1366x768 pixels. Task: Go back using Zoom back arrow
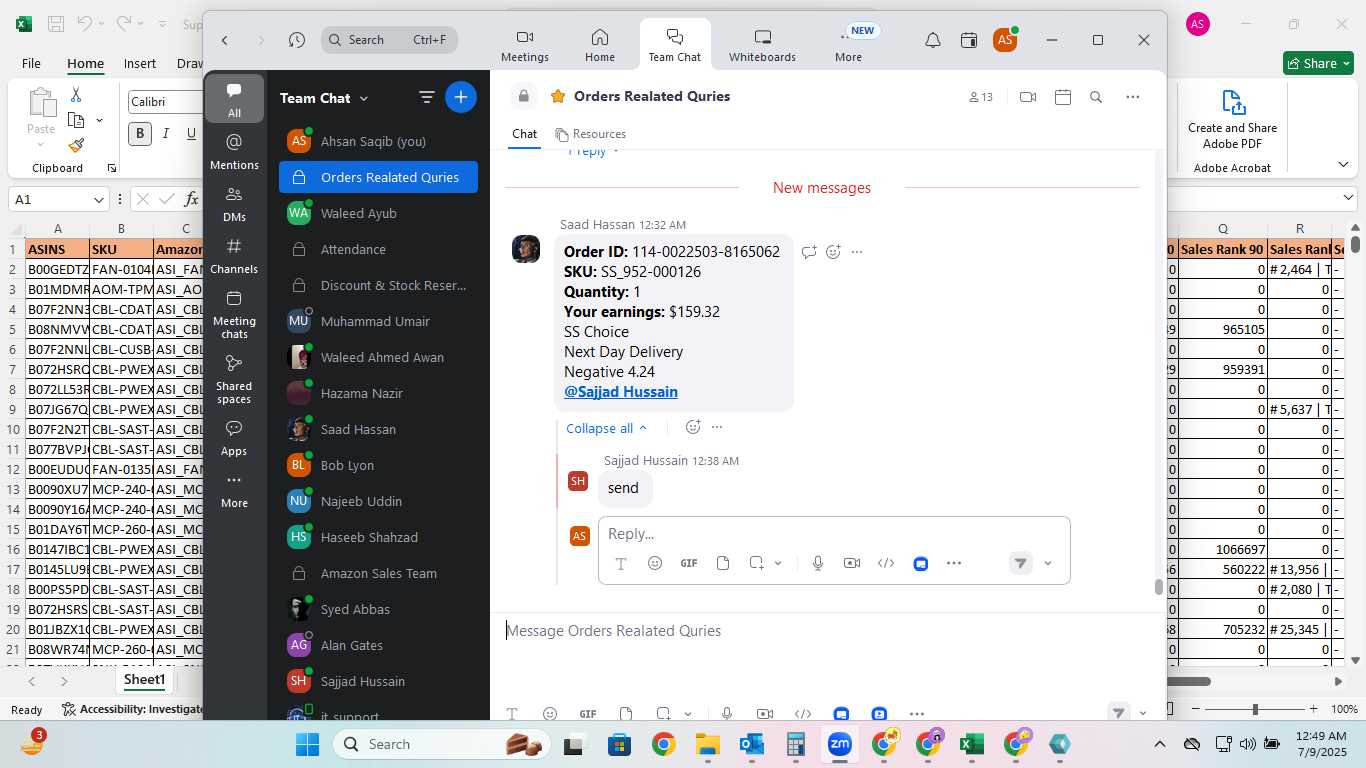tap(225, 40)
